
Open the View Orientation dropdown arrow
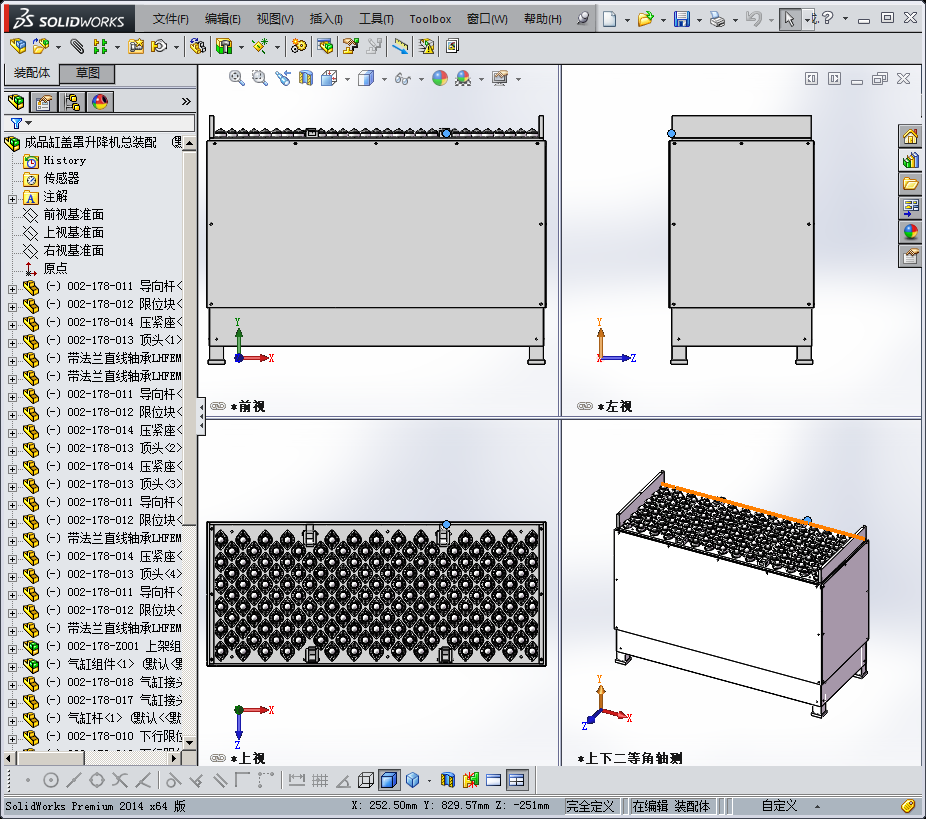(x=347, y=79)
